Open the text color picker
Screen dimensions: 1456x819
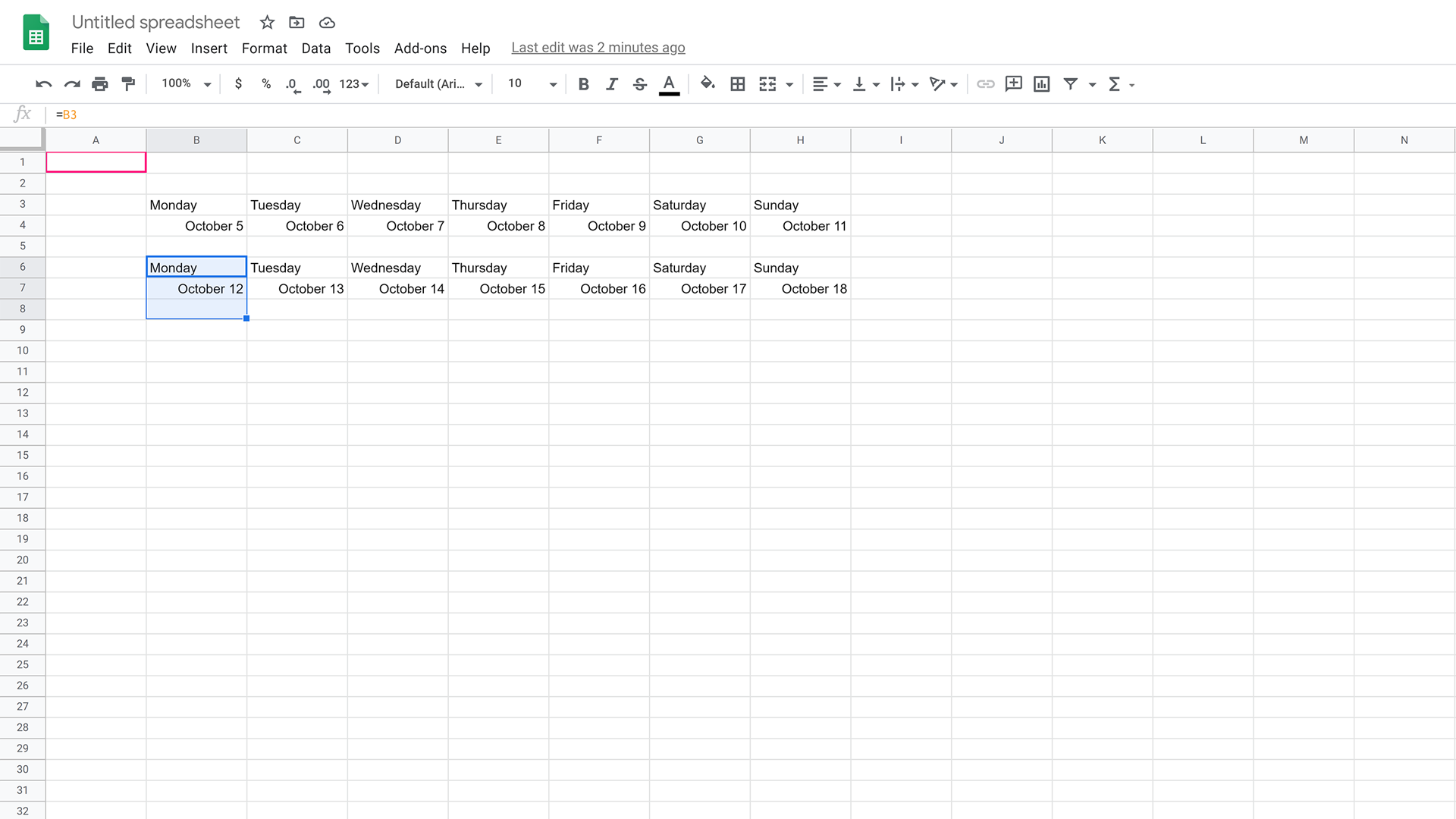[x=668, y=83]
